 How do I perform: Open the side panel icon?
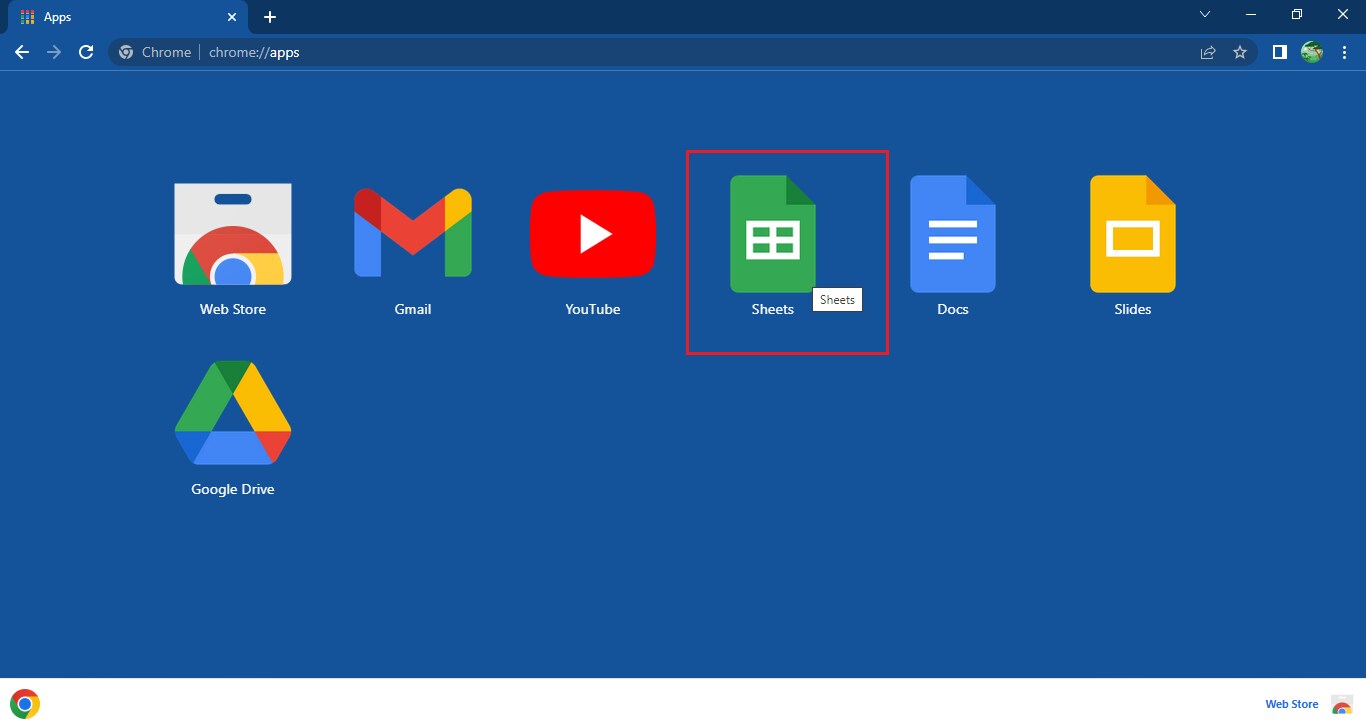(1279, 52)
